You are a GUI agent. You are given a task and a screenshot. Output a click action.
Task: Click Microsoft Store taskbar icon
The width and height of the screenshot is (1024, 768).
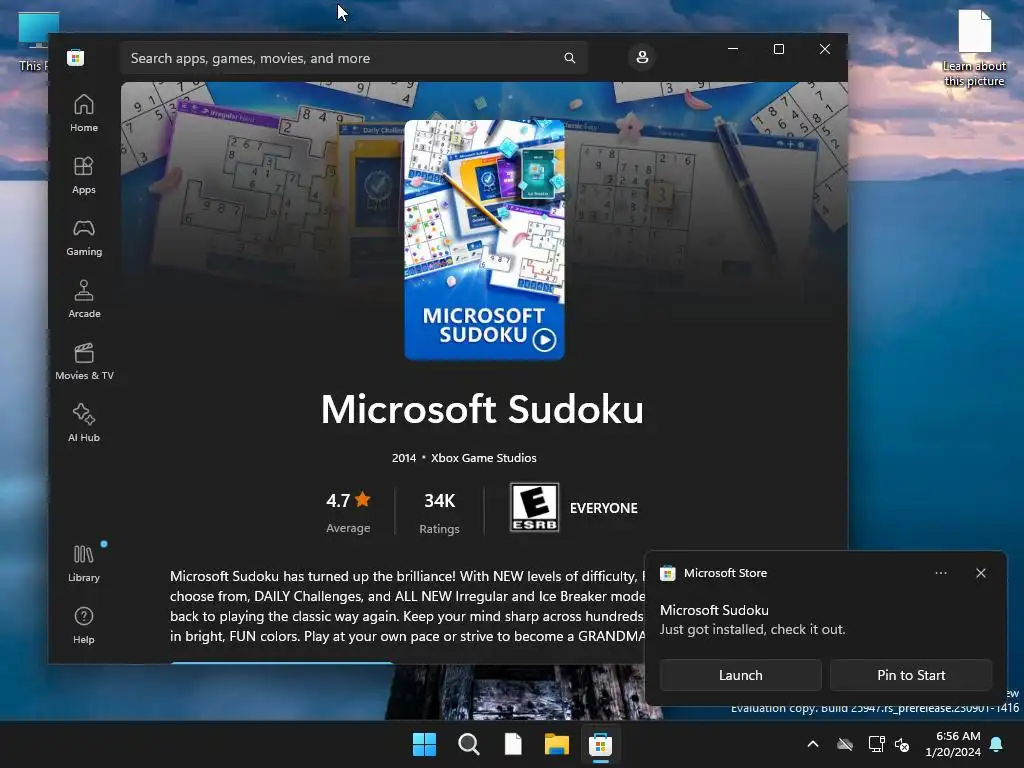click(600, 744)
